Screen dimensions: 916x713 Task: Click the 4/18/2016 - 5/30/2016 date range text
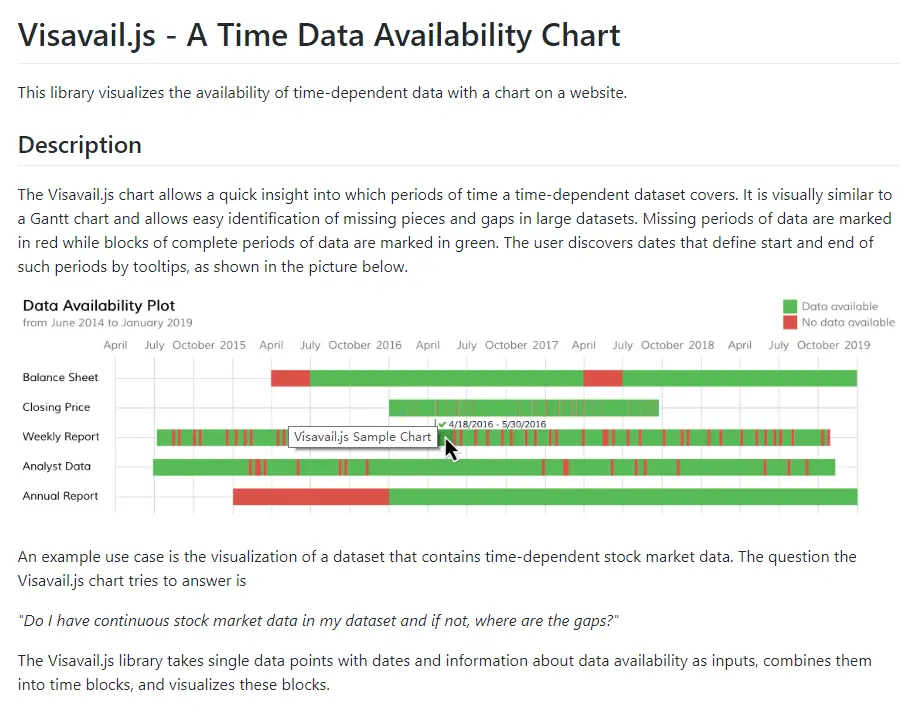(497, 425)
